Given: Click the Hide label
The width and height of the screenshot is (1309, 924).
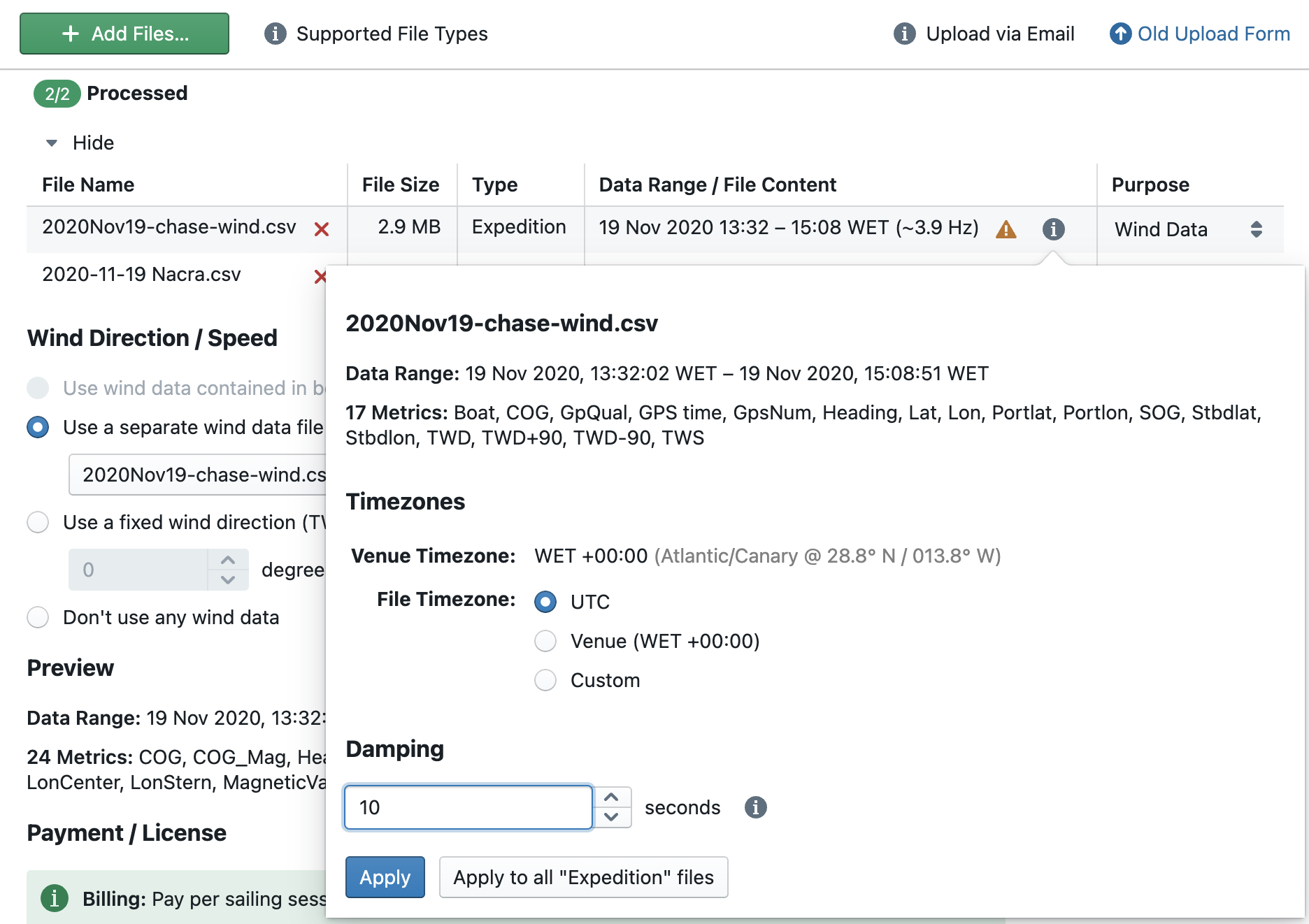Looking at the screenshot, I should [x=93, y=143].
